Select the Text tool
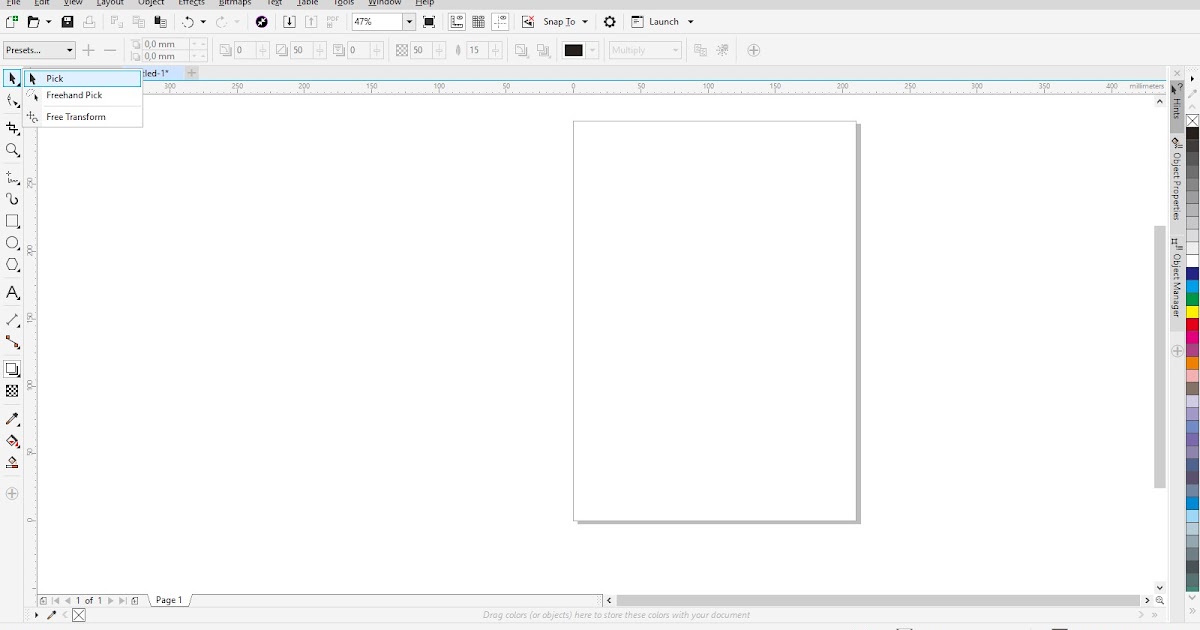1200x630 pixels. [13, 293]
